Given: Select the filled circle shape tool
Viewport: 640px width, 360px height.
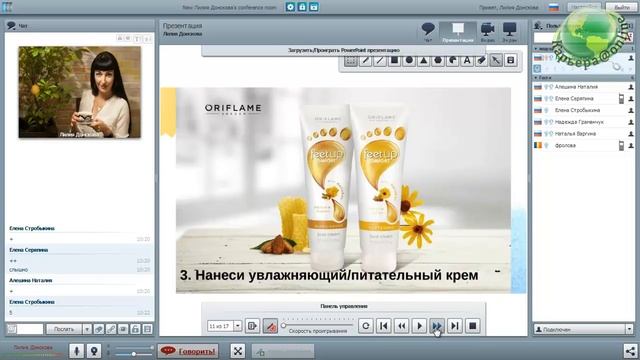Looking at the screenshot, I should [x=409, y=61].
